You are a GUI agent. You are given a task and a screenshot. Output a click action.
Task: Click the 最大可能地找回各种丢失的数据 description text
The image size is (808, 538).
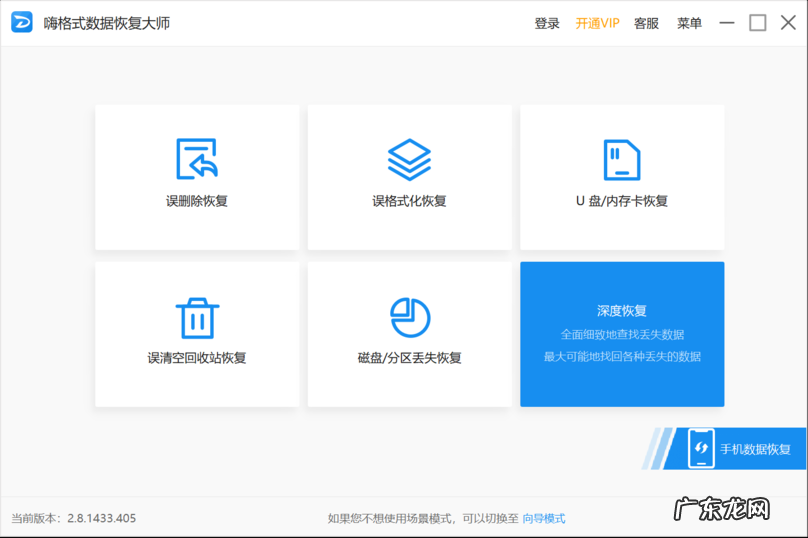click(x=622, y=357)
